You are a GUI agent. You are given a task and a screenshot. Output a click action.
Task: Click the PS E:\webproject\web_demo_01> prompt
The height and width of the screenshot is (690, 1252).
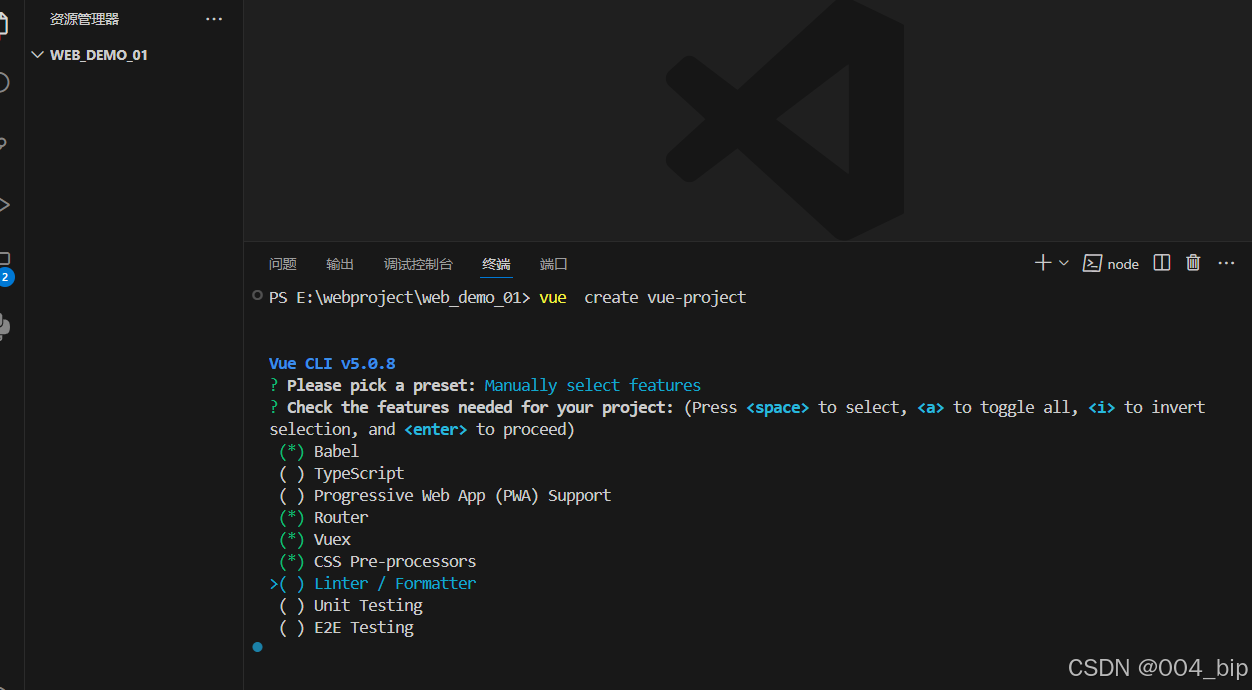point(399,298)
